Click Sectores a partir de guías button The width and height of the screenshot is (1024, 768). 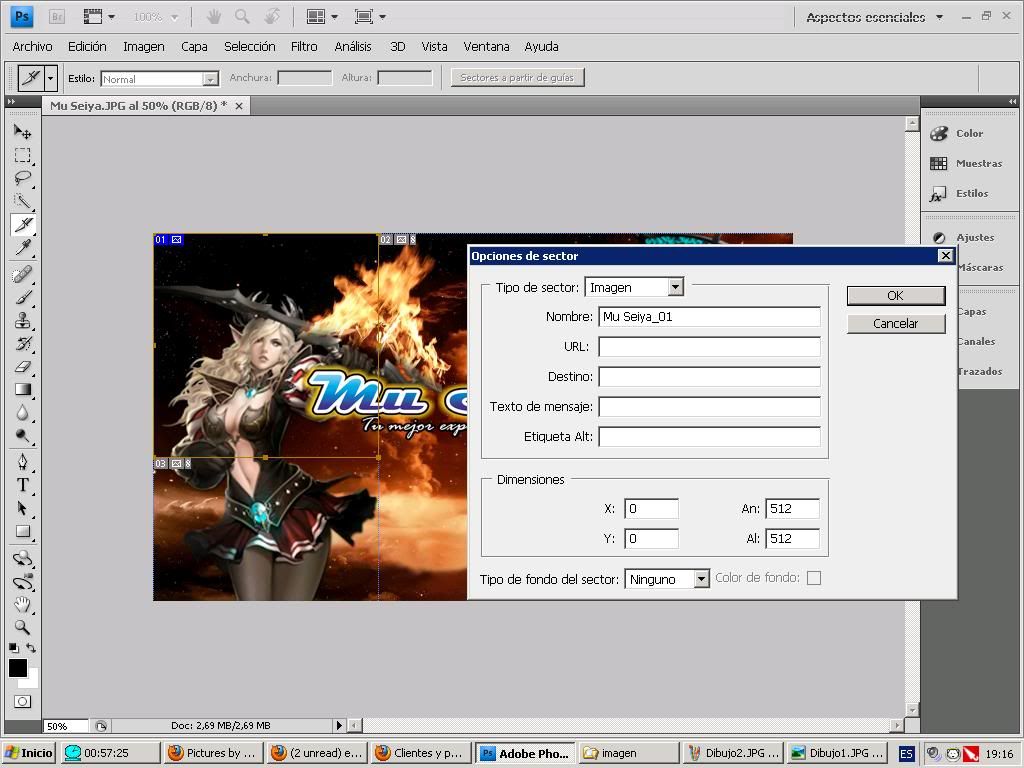click(x=517, y=78)
